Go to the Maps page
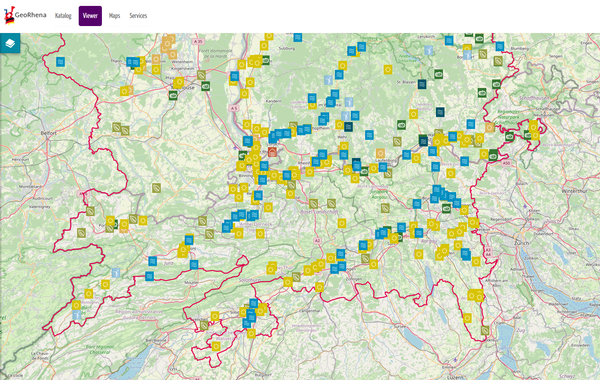The image size is (600, 380). click(x=114, y=16)
